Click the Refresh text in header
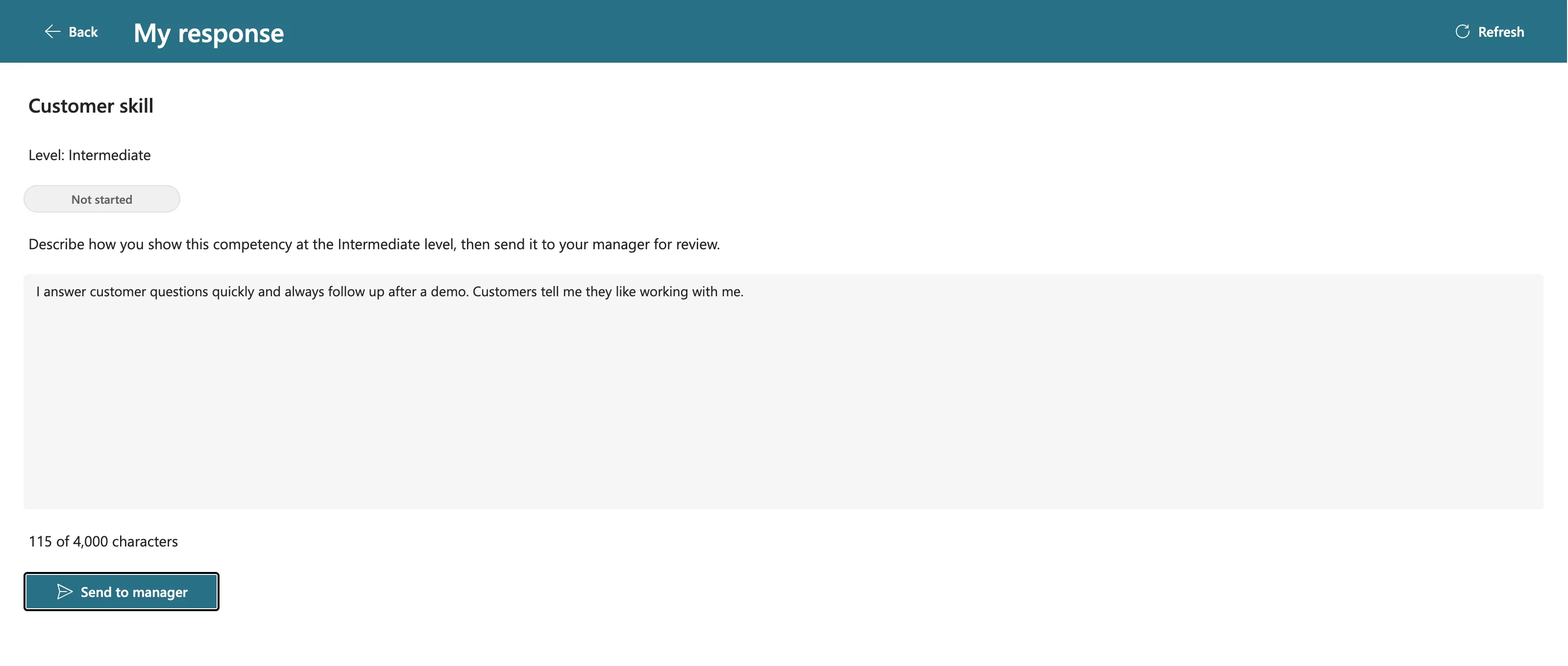The height and width of the screenshot is (666, 1568). (x=1500, y=32)
